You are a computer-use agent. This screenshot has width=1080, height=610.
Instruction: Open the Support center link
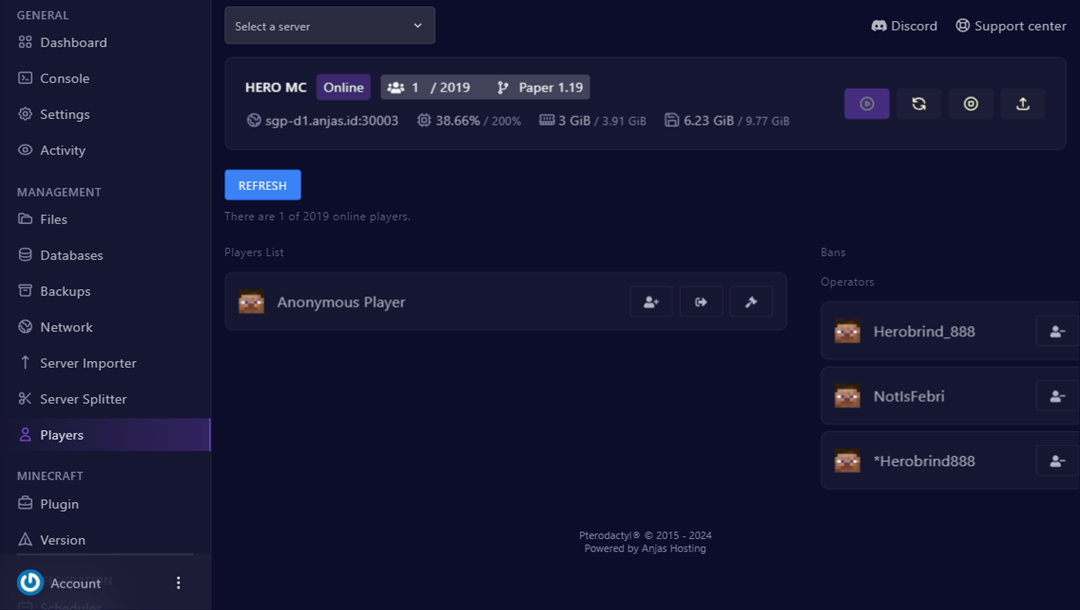(x=1011, y=26)
